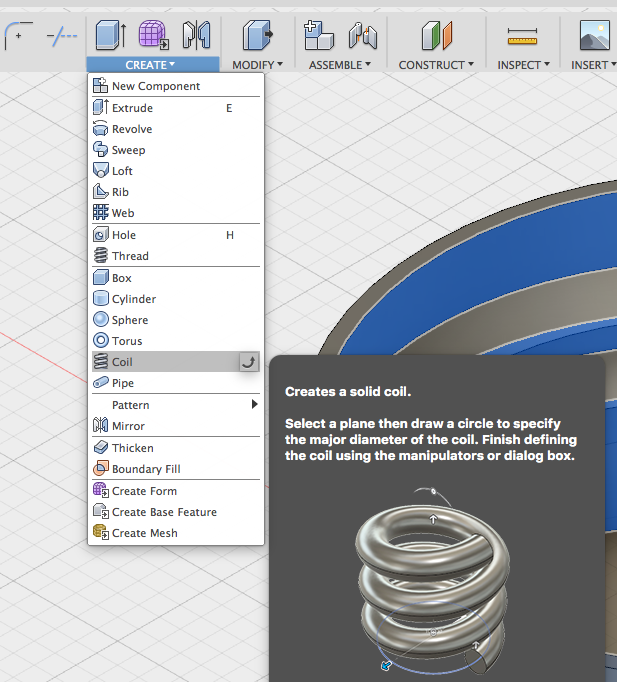Click the pin-to-toolbar arrow on Coil row
The image size is (617, 682).
pyautogui.click(x=249, y=362)
